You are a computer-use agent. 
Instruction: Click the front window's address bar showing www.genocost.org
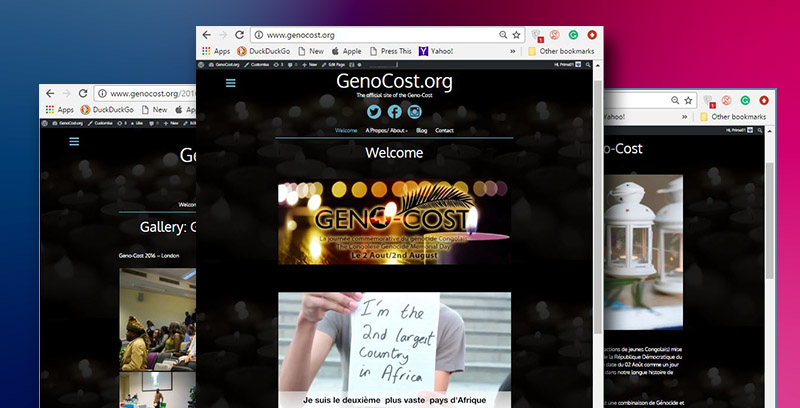pyautogui.click(x=388, y=35)
